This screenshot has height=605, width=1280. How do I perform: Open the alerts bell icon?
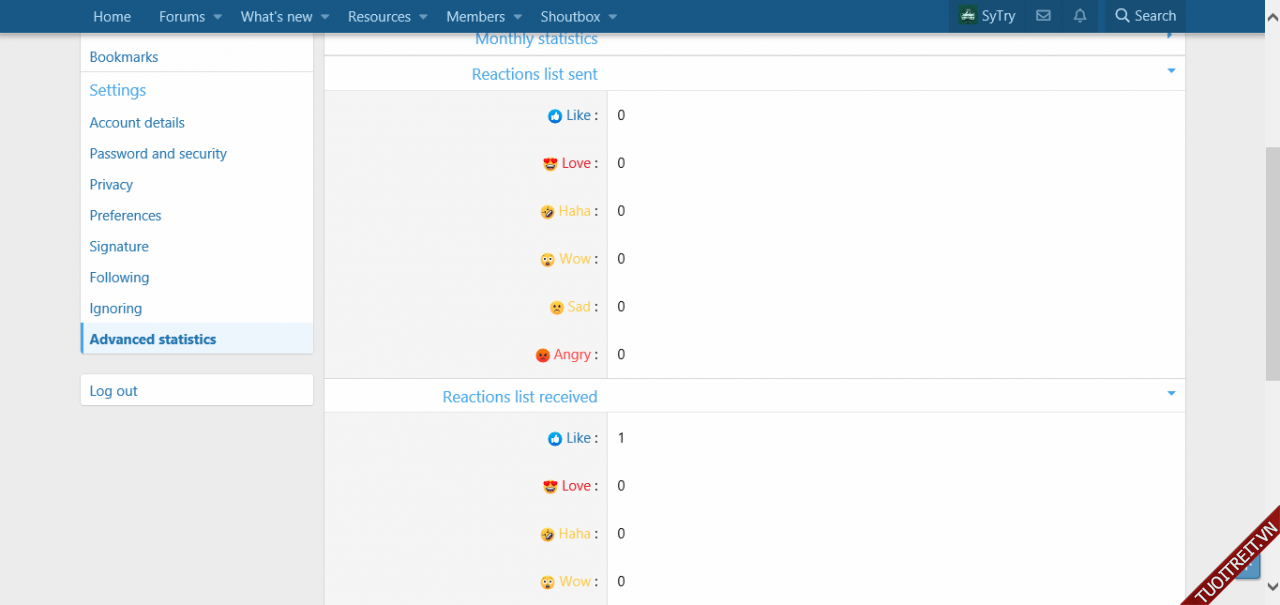1080,16
